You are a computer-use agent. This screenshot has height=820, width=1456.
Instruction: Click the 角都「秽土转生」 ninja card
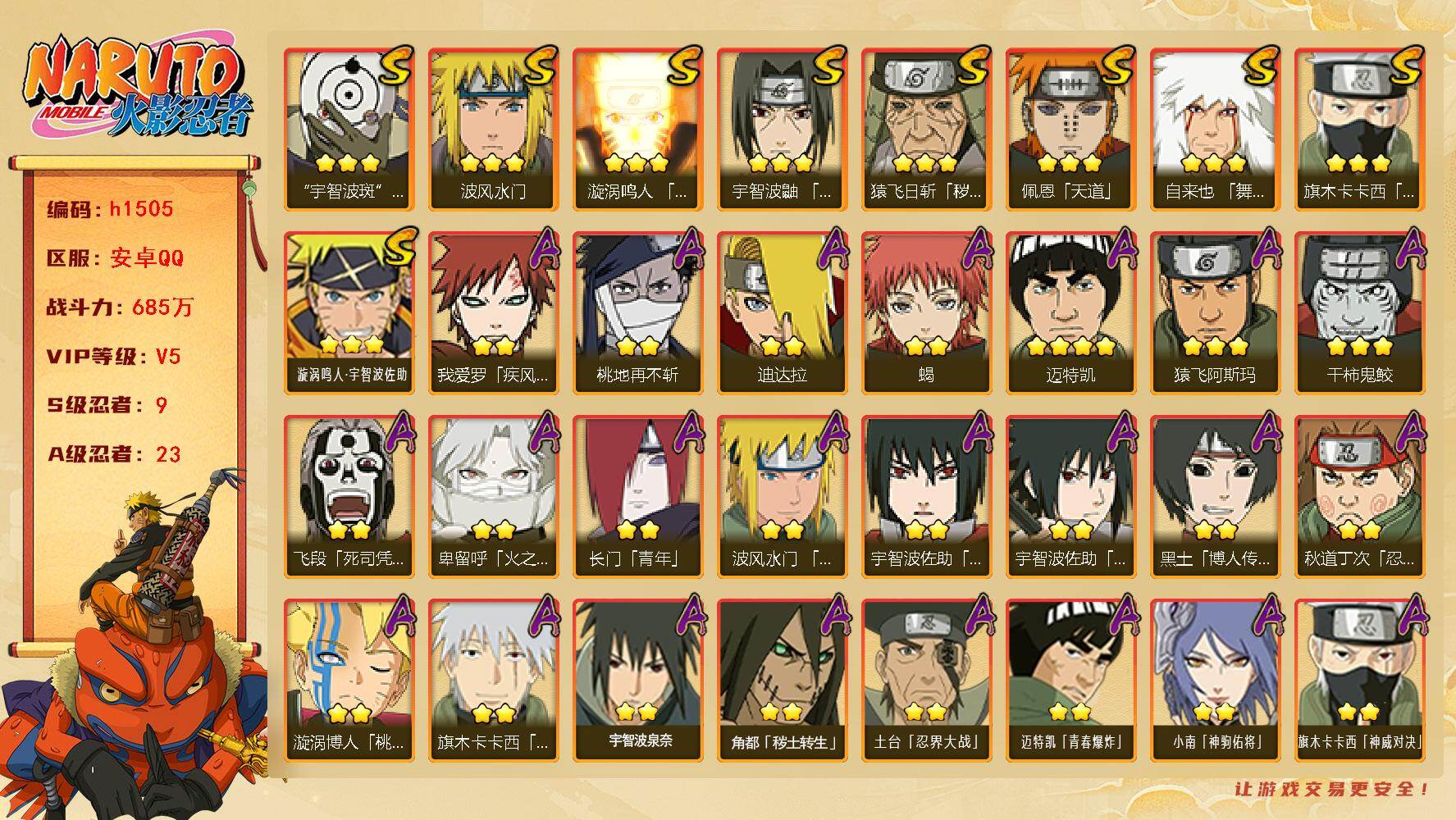(783, 681)
